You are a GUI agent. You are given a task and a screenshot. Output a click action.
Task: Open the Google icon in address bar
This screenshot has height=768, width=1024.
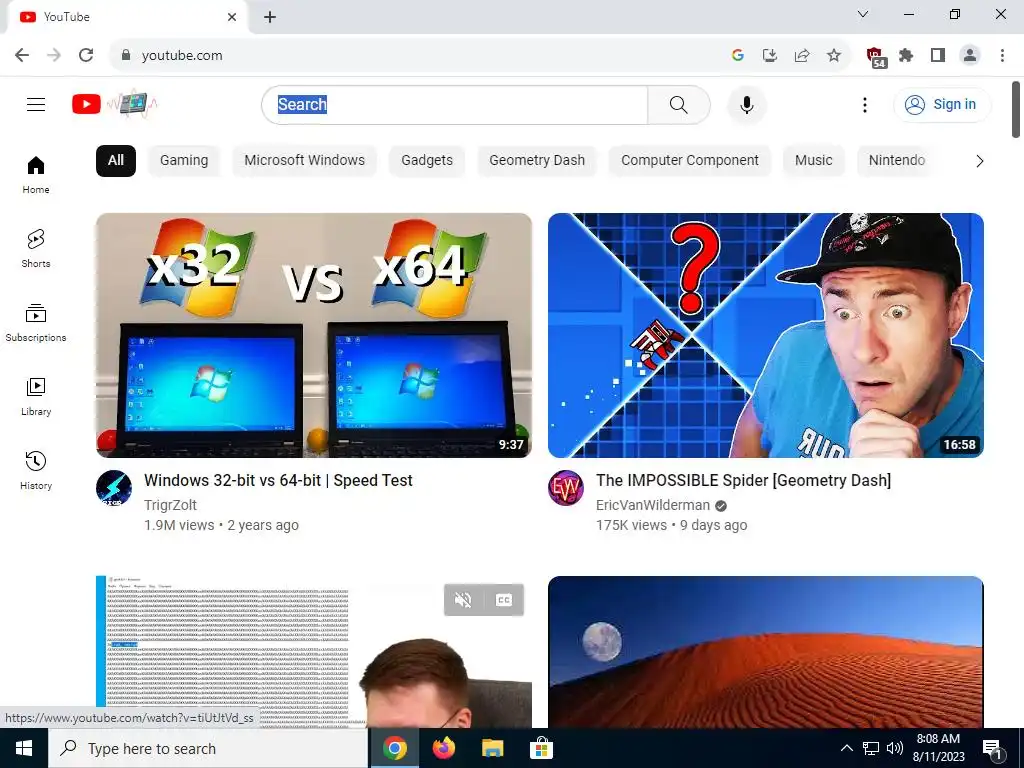[x=738, y=56]
